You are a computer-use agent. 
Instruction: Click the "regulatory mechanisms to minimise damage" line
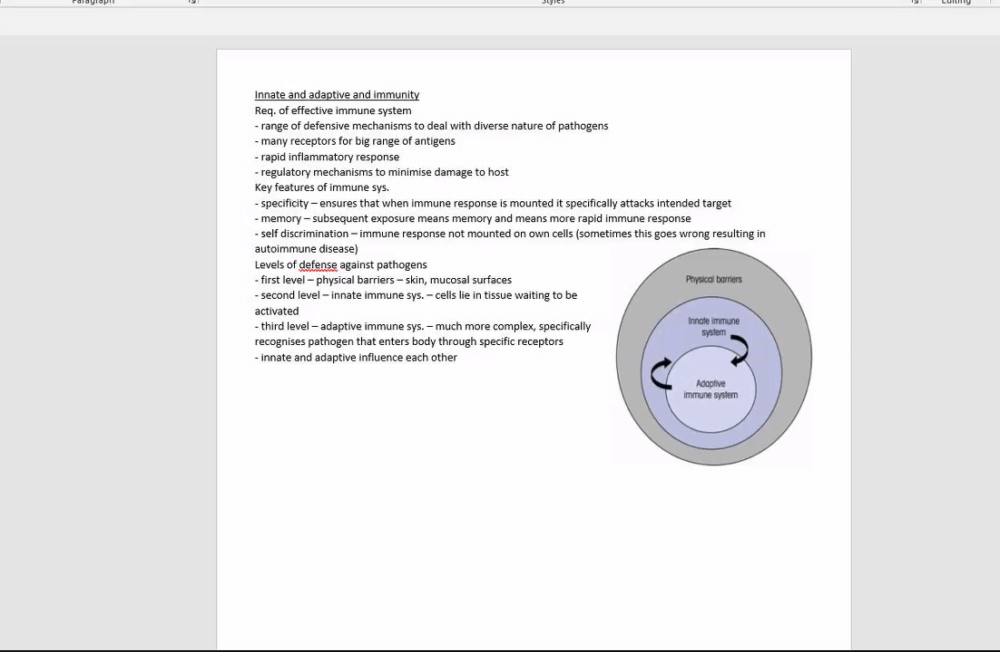(381, 172)
